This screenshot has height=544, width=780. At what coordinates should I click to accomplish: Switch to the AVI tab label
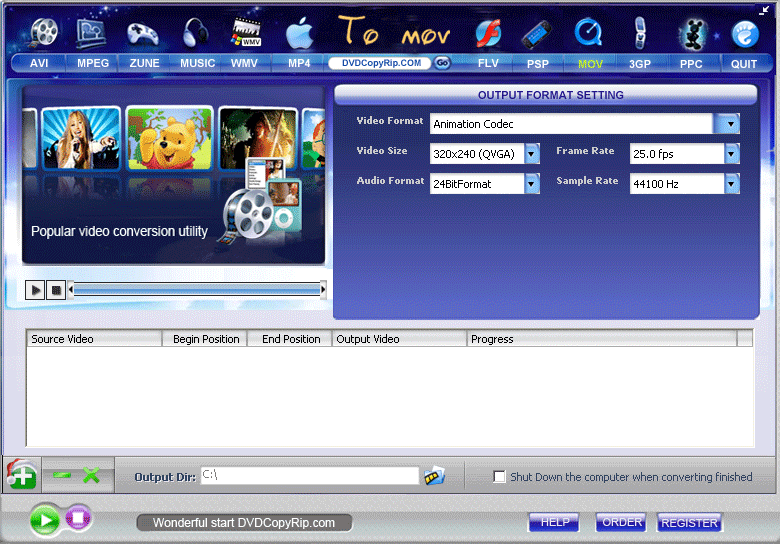coord(39,63)
